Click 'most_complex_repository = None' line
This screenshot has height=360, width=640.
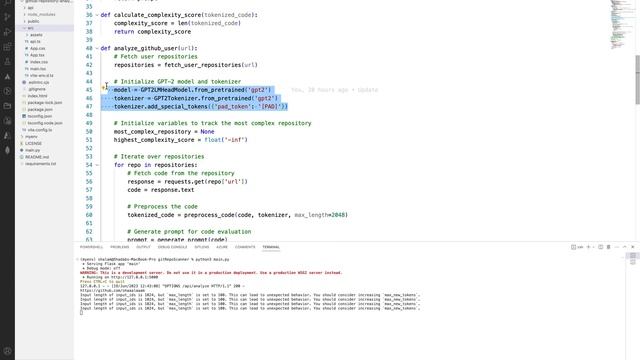click(x=164, y=132)
